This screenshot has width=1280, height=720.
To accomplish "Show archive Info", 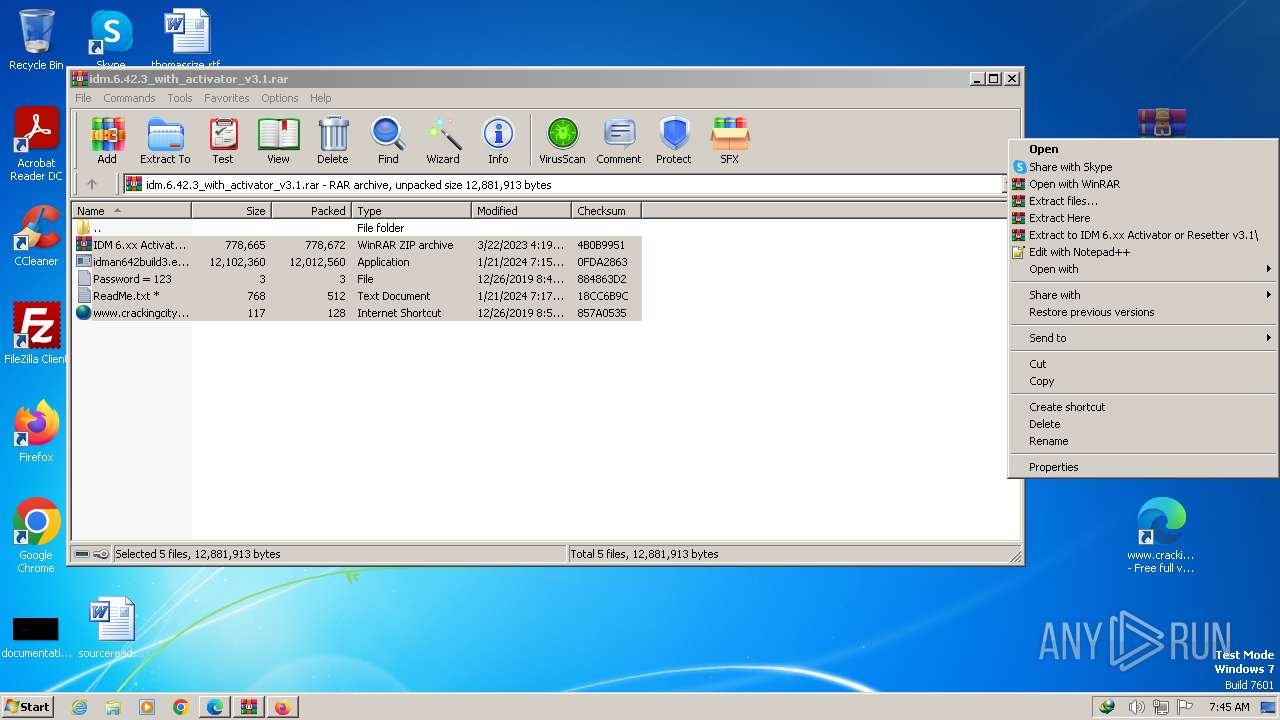I will coord(498,140).
